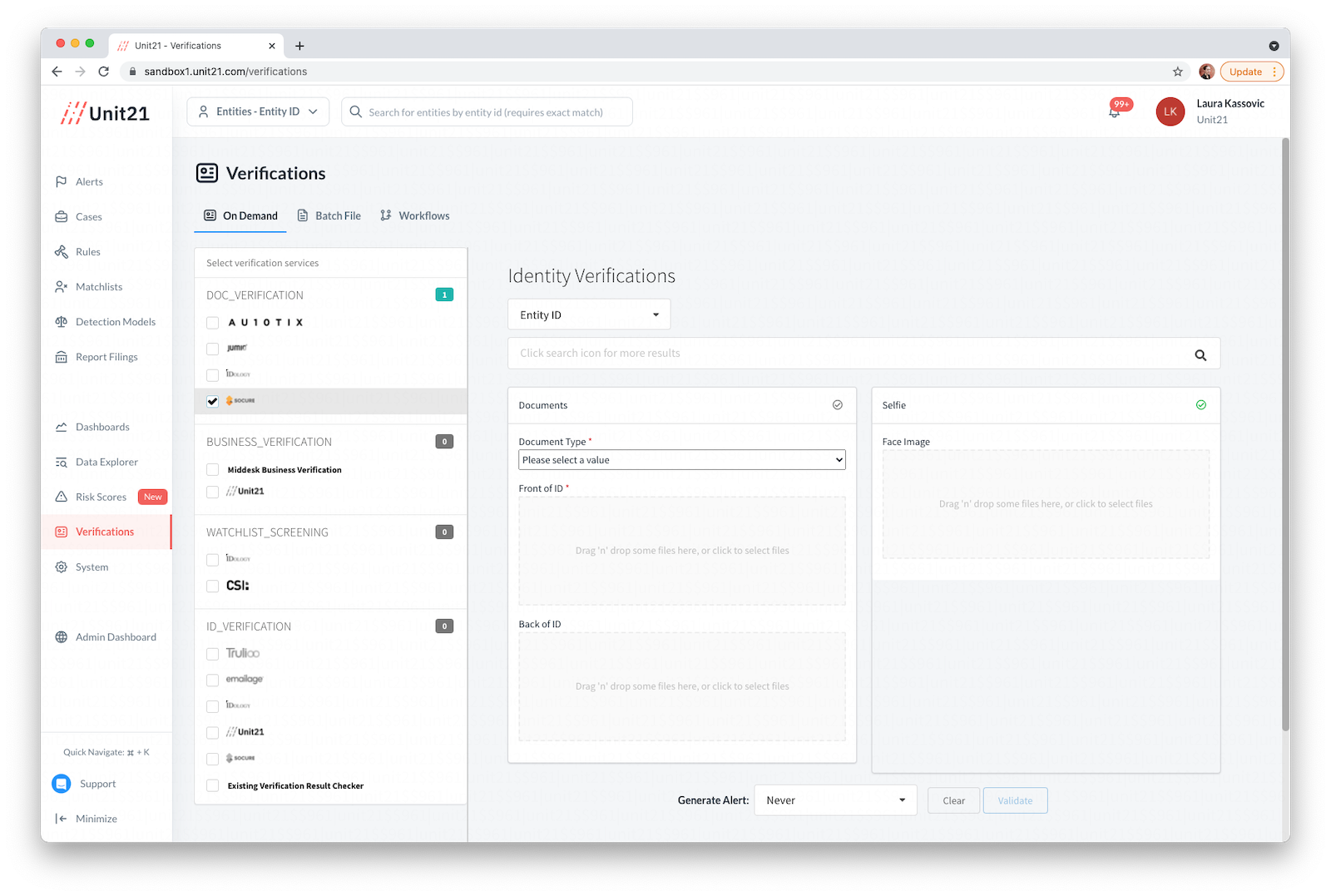Click the Dashboards chart icon
The height and width of the screenshot is (896, 1331).
click(61, 427)
